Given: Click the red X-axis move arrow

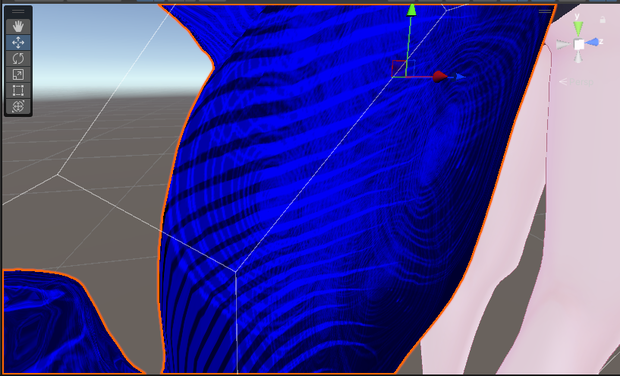Looking at the screenshot, I should (439, 77).
